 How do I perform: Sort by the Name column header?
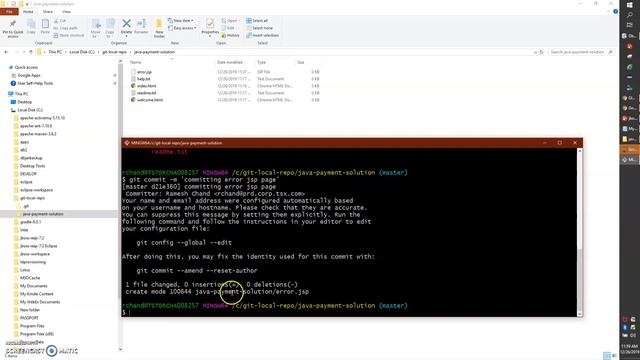(136, 62)
